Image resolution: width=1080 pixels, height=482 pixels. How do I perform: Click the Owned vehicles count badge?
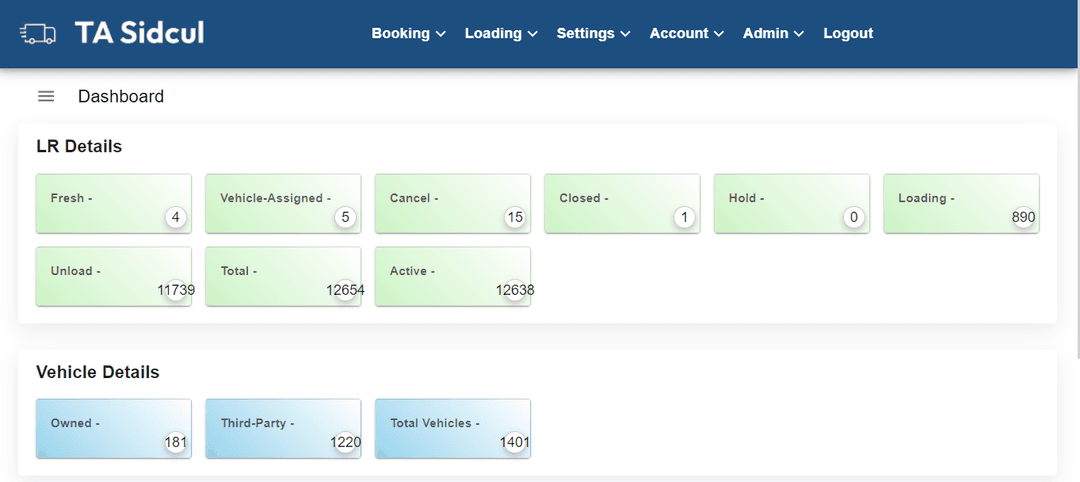pos(176,442)
